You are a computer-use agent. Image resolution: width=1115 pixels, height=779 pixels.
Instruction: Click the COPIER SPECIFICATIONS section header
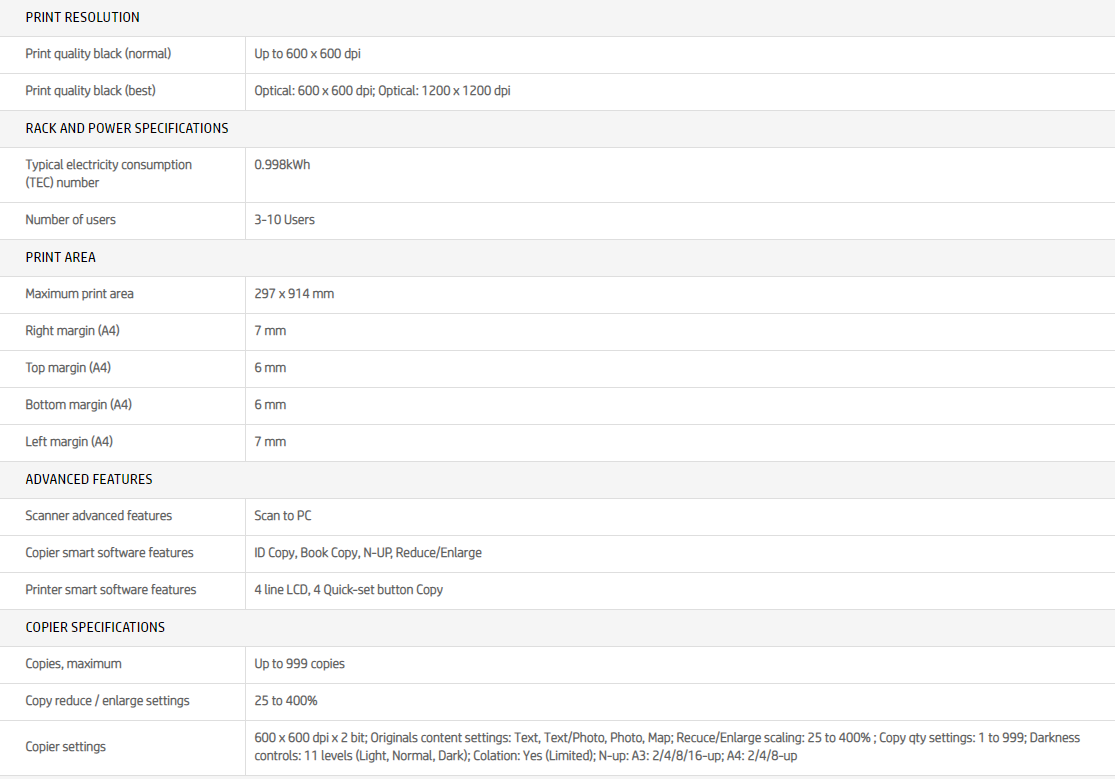(x=95, y=627)
